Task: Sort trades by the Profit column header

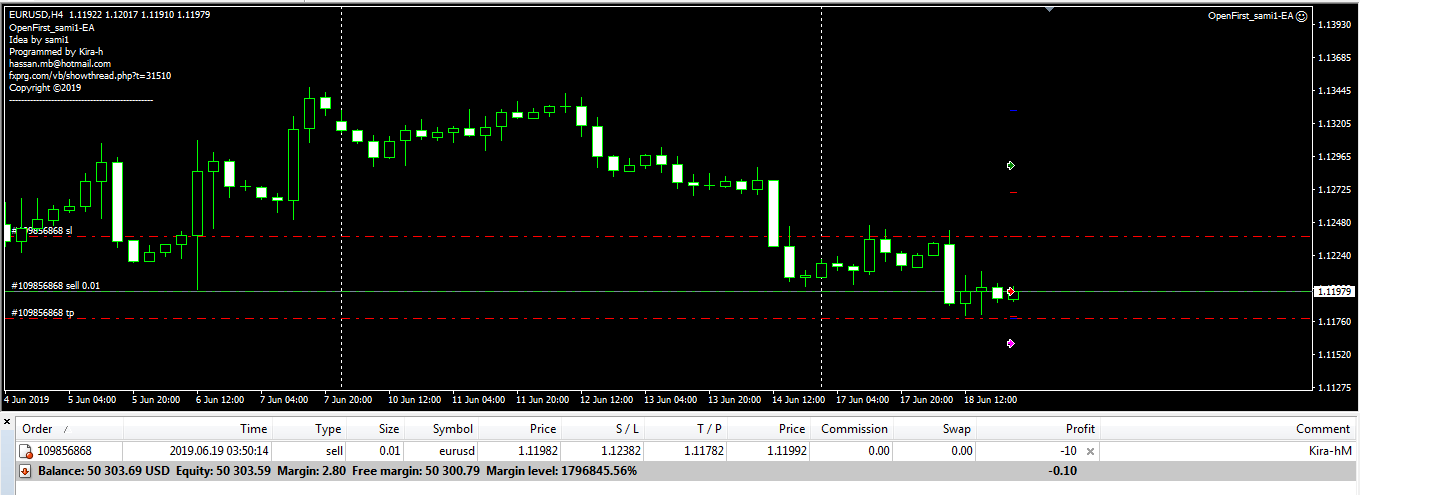Action: [x=1079, y=428]
